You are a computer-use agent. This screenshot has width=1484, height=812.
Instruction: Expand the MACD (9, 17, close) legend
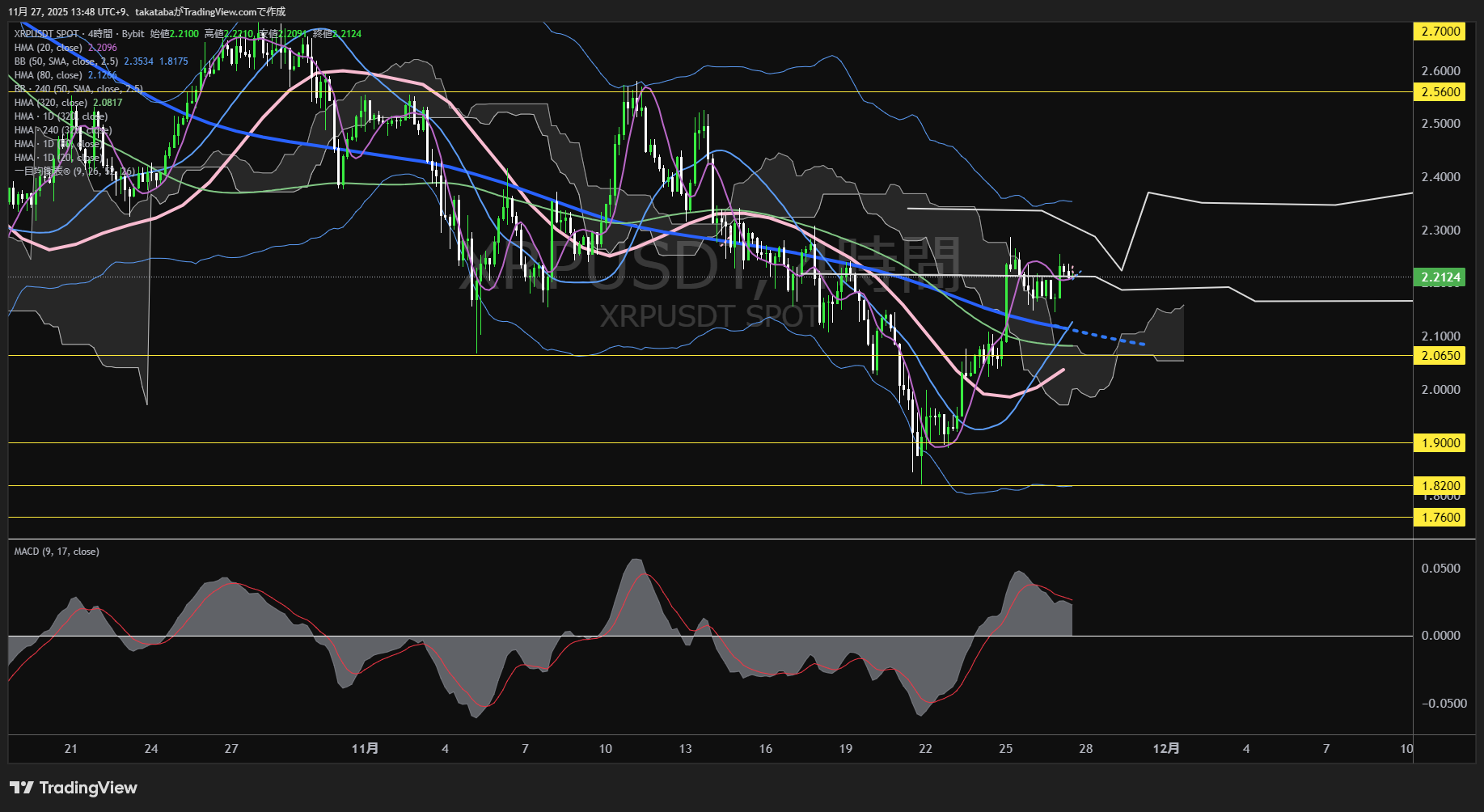pos(57,552)
